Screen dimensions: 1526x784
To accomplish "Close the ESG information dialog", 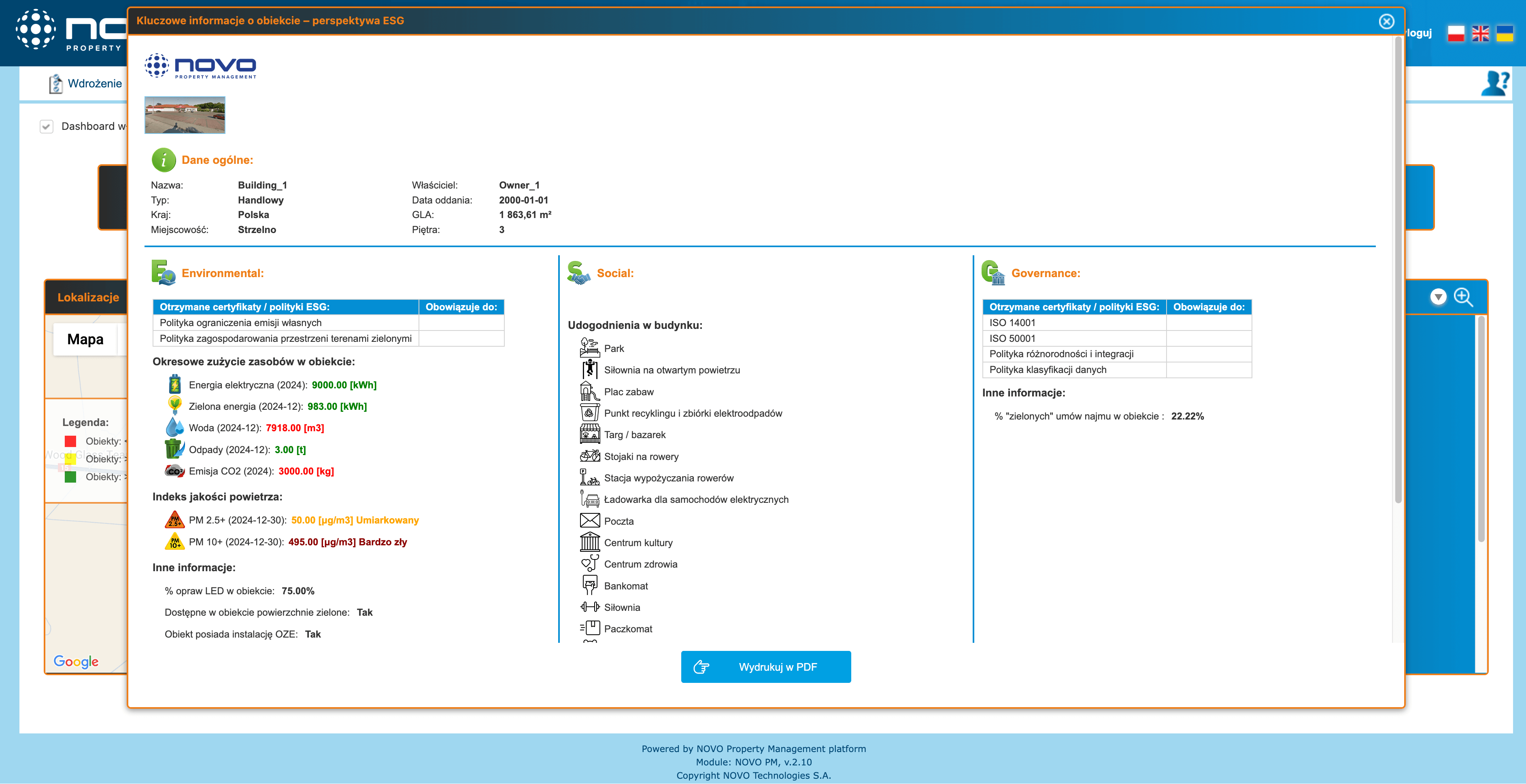I will pyautogui.click(x=1386, y=21).
